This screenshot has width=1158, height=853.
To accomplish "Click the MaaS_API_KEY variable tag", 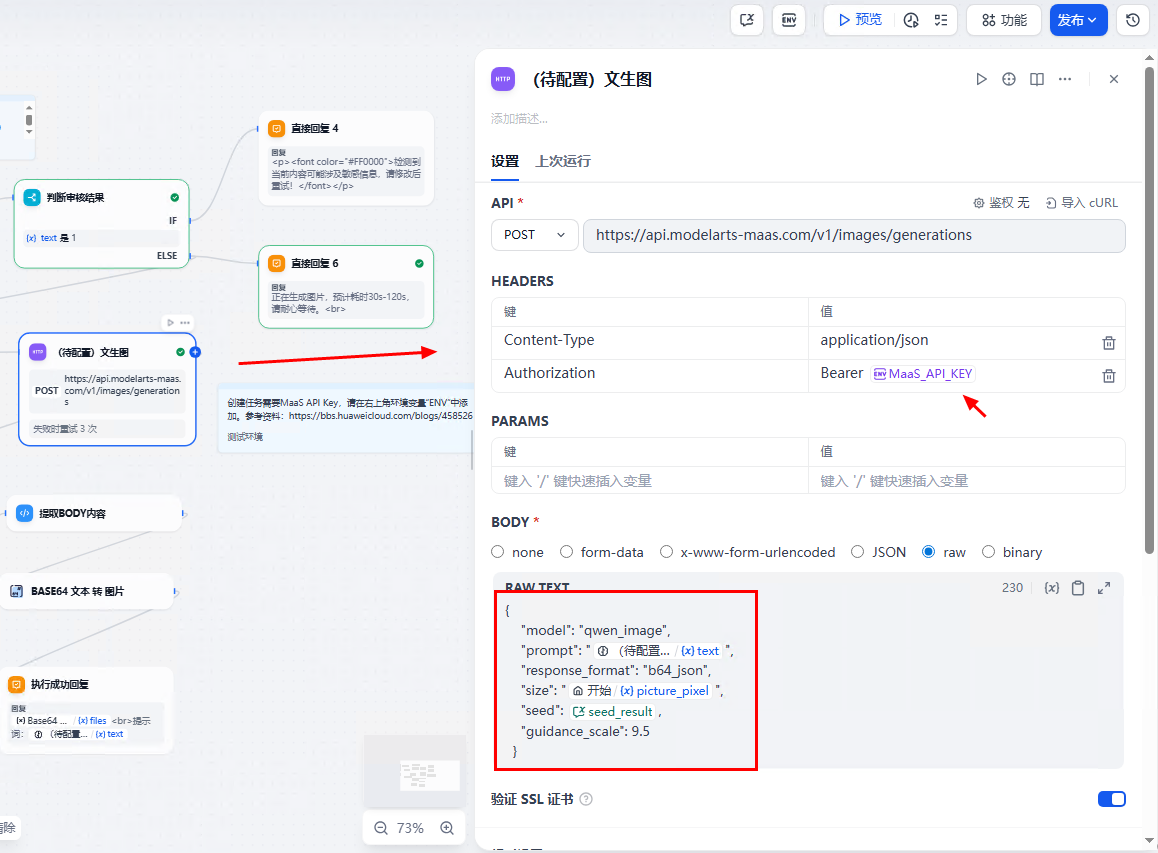I will tap(923, 374).
